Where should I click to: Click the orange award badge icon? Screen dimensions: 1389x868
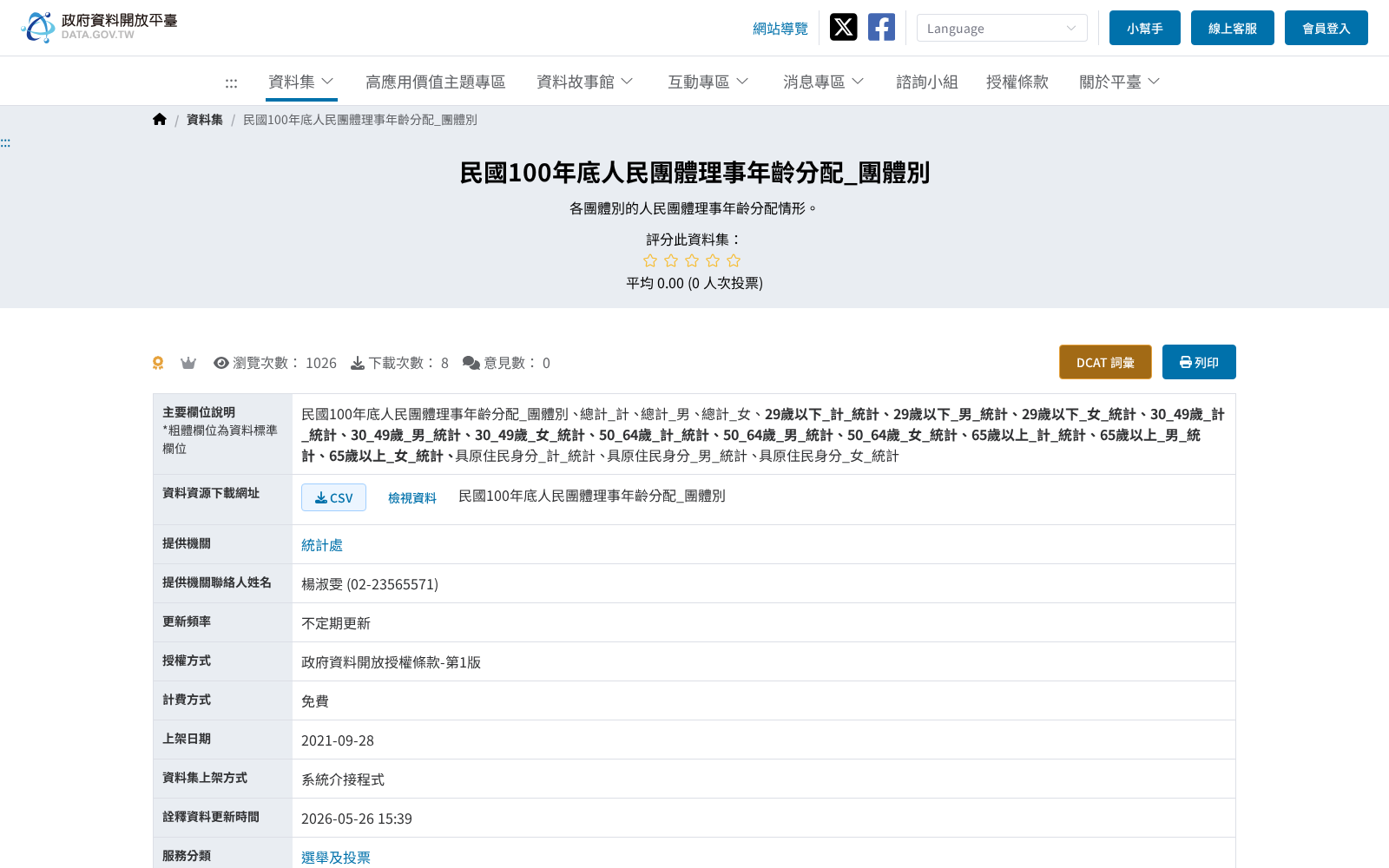click(158, 363)
